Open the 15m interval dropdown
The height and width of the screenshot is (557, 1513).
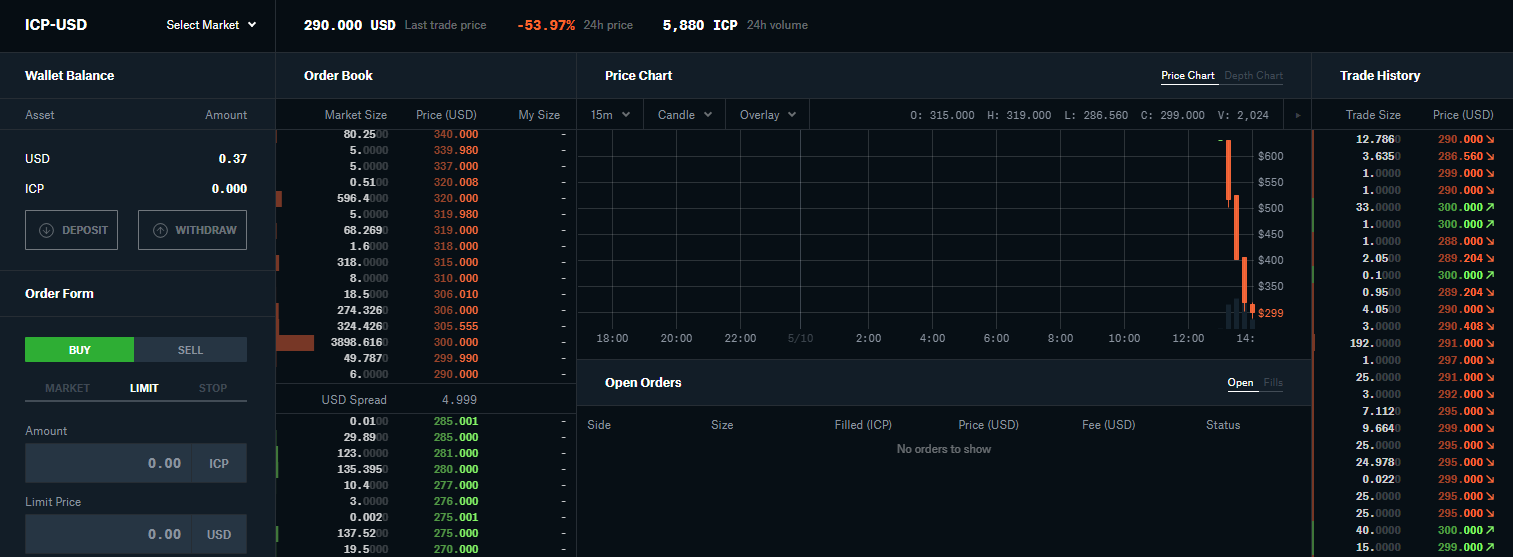pyautogui.click(x=610, y=115)
